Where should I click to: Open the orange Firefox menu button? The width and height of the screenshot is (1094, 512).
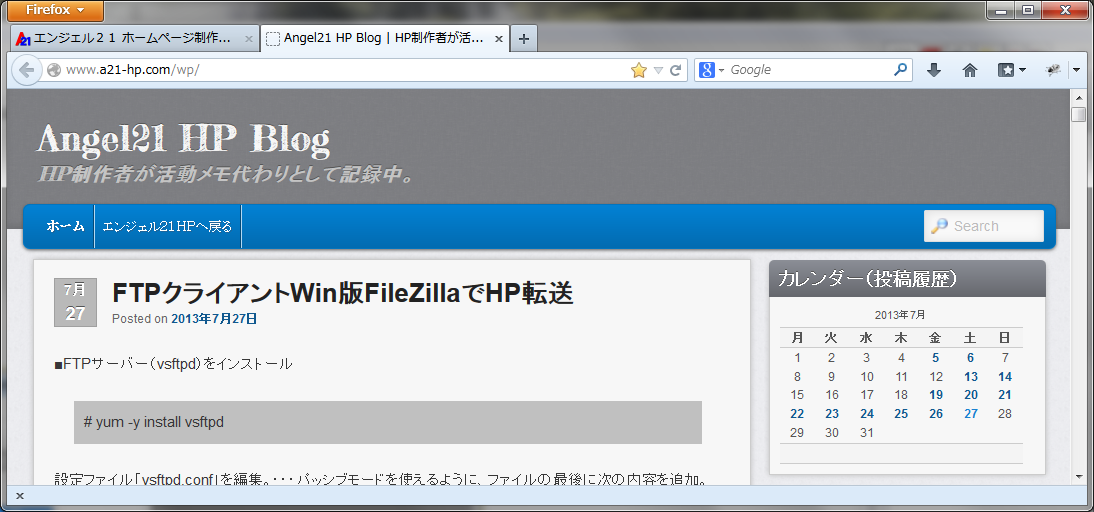[x=54, y=10]
